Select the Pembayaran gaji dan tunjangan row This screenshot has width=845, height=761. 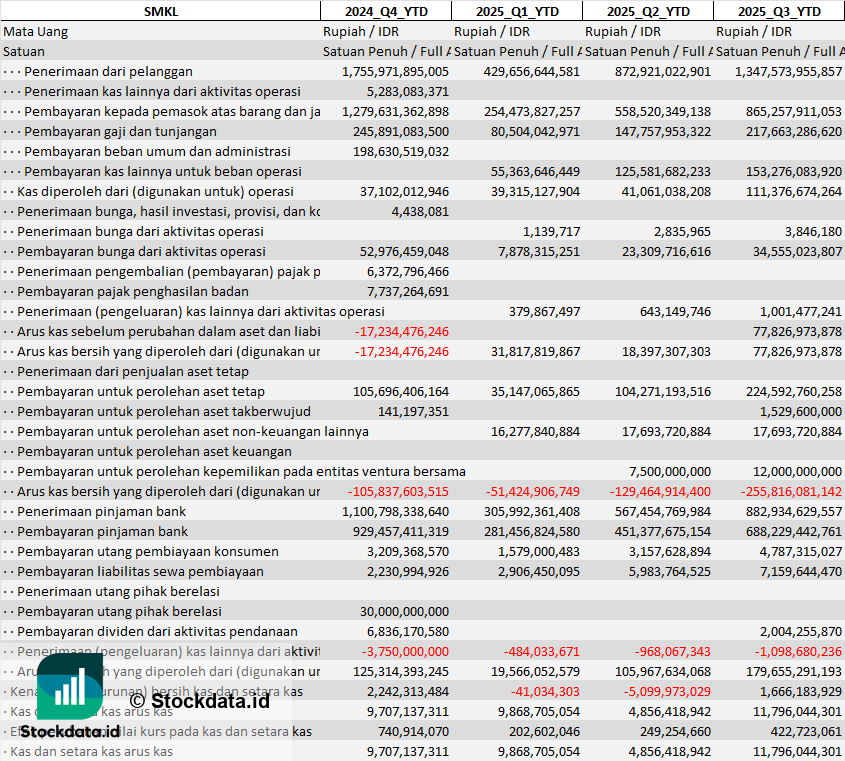pyautogui.click(x=120, y=131)
